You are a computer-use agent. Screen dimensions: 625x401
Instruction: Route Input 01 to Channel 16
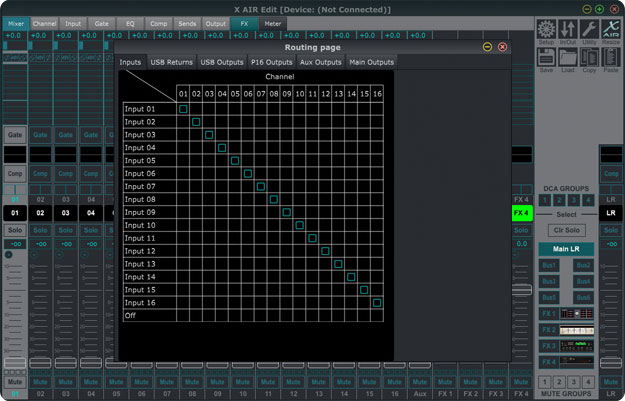pos(377,109)
